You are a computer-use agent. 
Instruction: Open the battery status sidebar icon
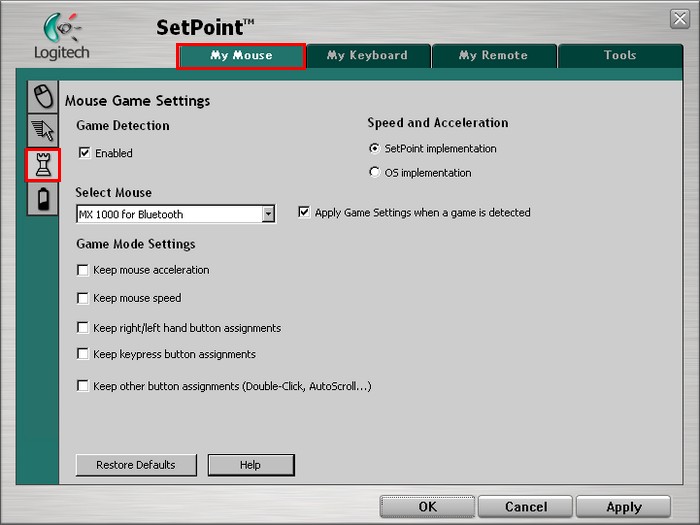coord(43,199)
